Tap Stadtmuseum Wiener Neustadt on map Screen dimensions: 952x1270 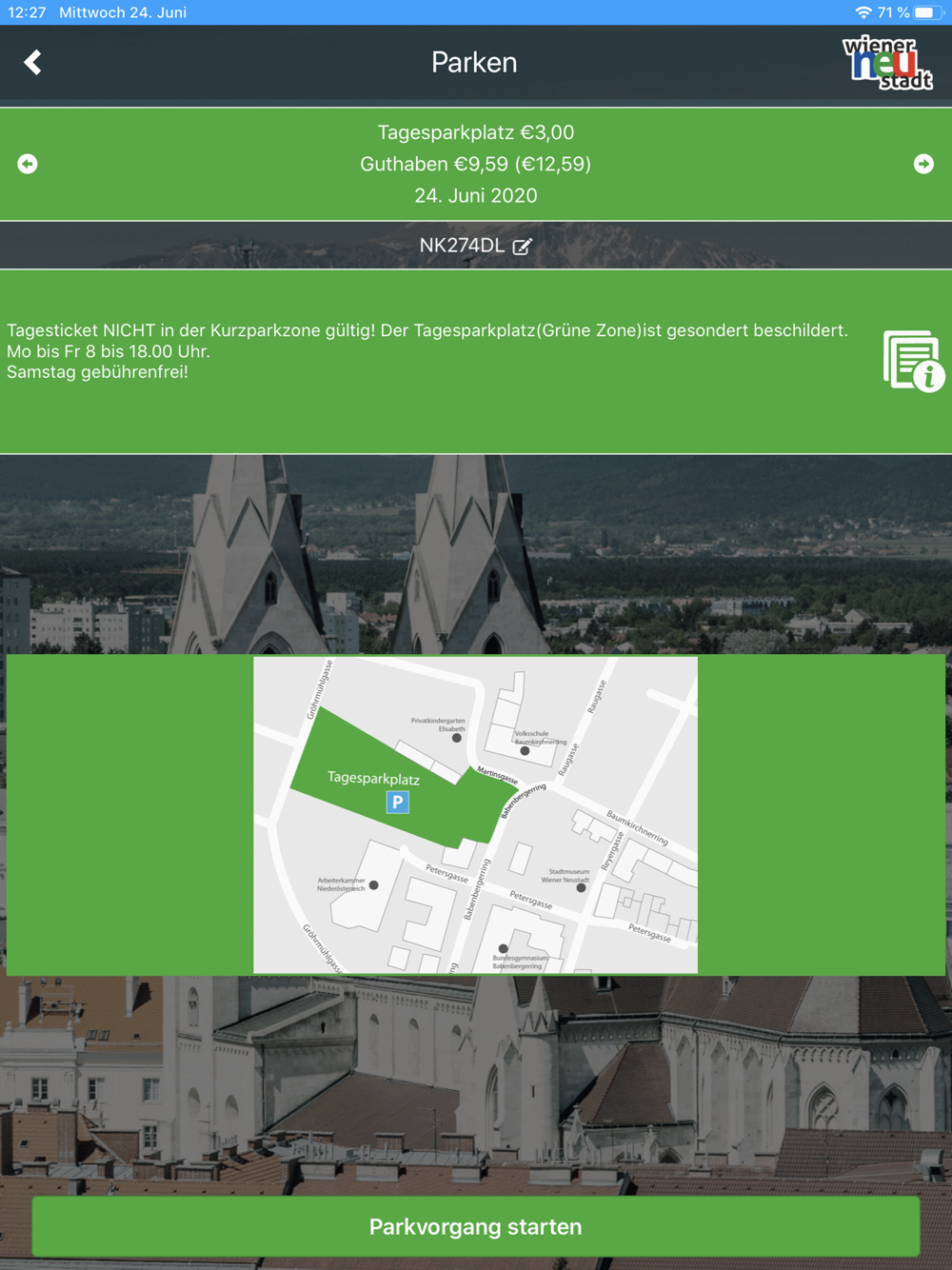[569, 877]
